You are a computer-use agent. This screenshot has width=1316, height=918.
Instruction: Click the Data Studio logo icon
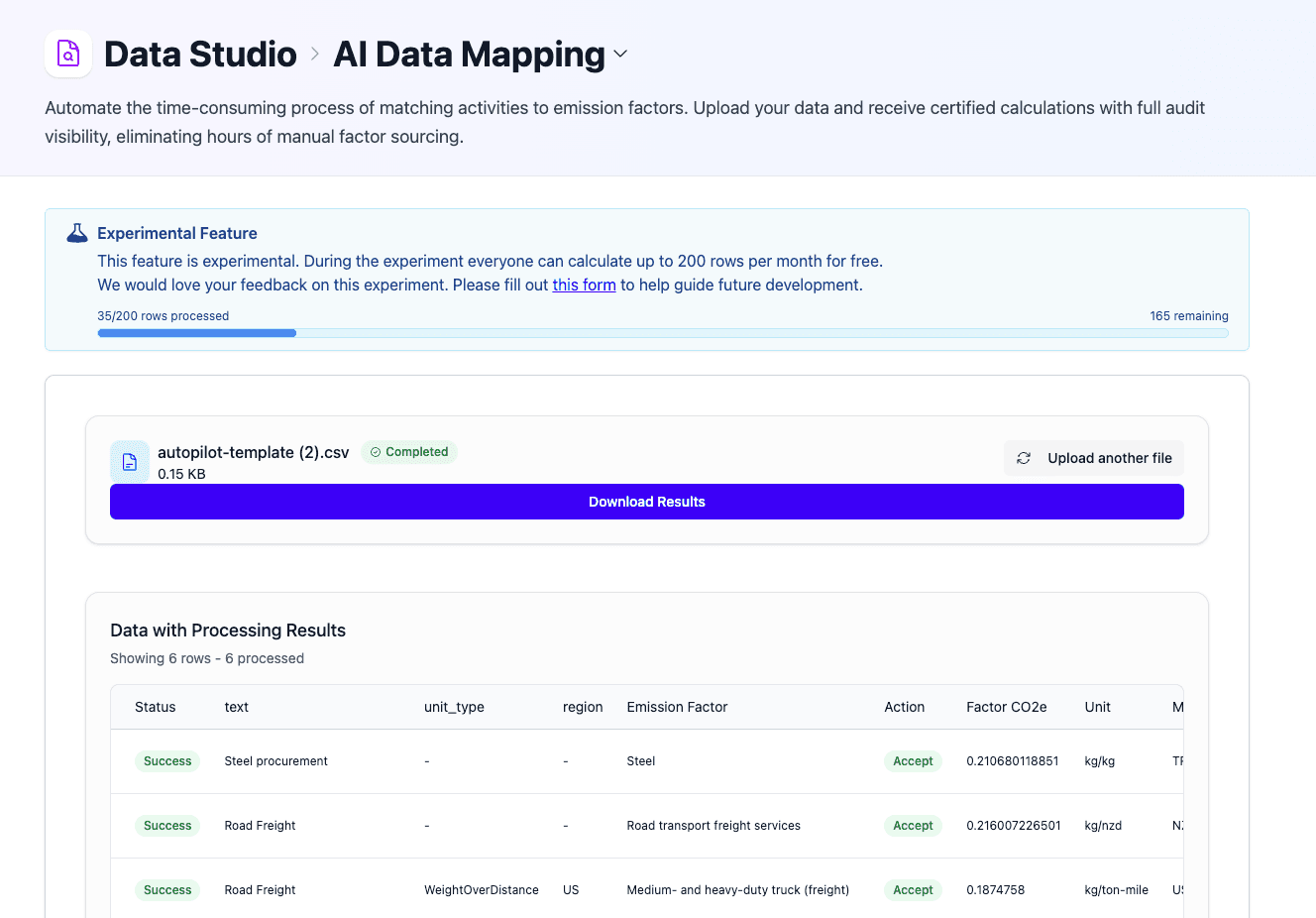[68, 54]
